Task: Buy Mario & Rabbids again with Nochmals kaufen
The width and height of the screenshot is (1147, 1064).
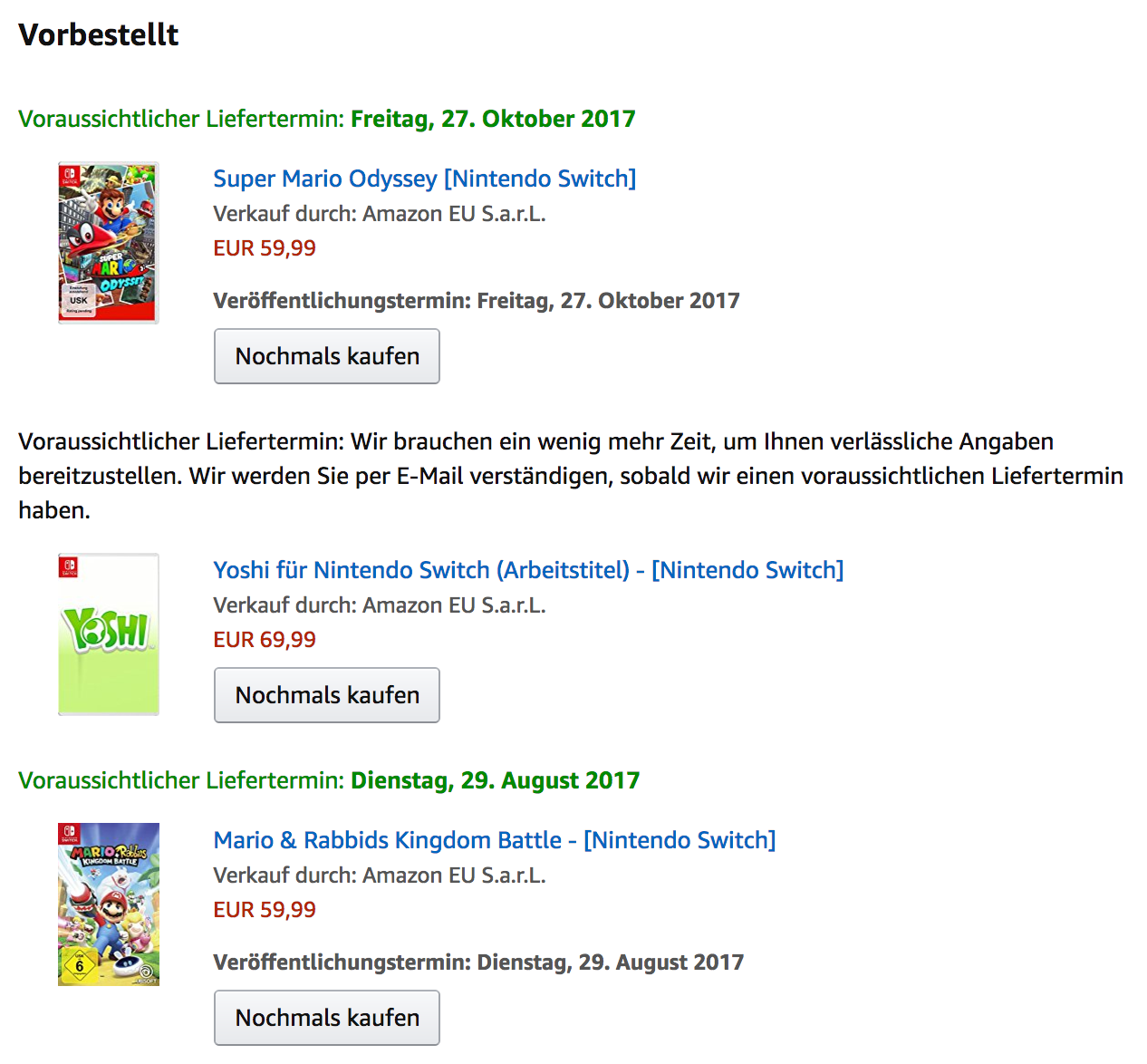Action: pyautogui.click(x=326, y=1017)
